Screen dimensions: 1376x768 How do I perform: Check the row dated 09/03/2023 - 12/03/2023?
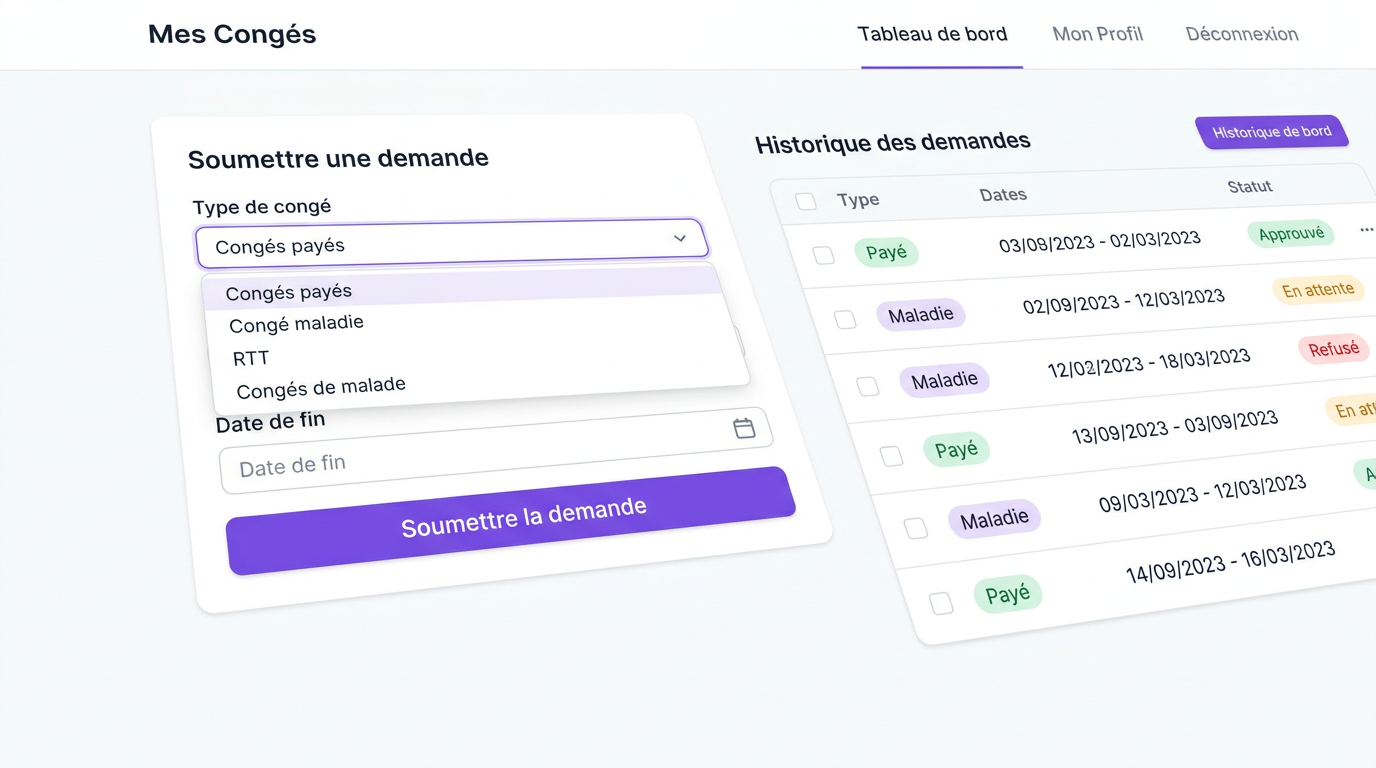tap(915, 528)
